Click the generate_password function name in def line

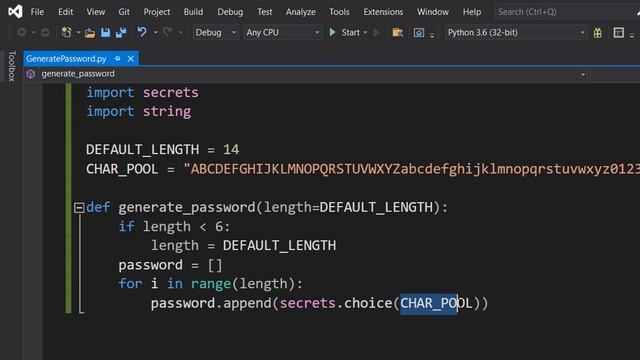coord(187,207)
